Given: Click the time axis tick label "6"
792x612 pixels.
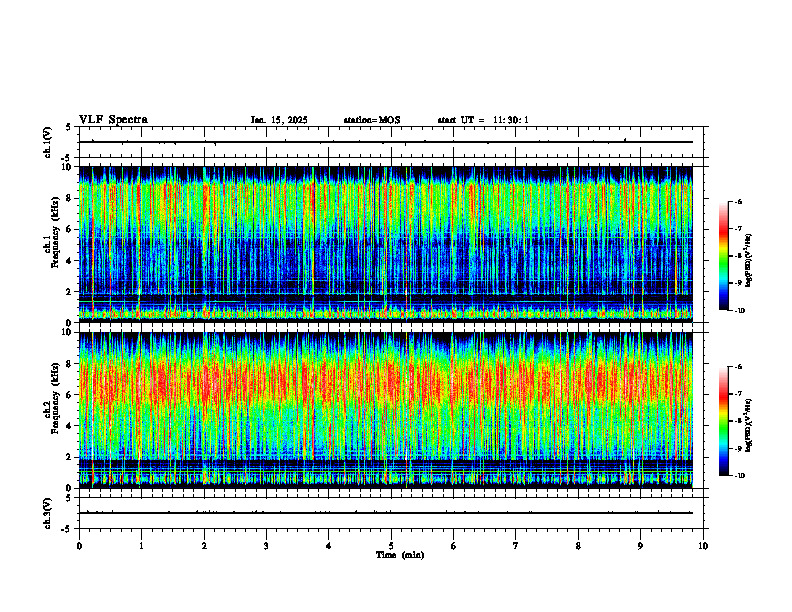Looking at the screenshot, I should point(454,546).
